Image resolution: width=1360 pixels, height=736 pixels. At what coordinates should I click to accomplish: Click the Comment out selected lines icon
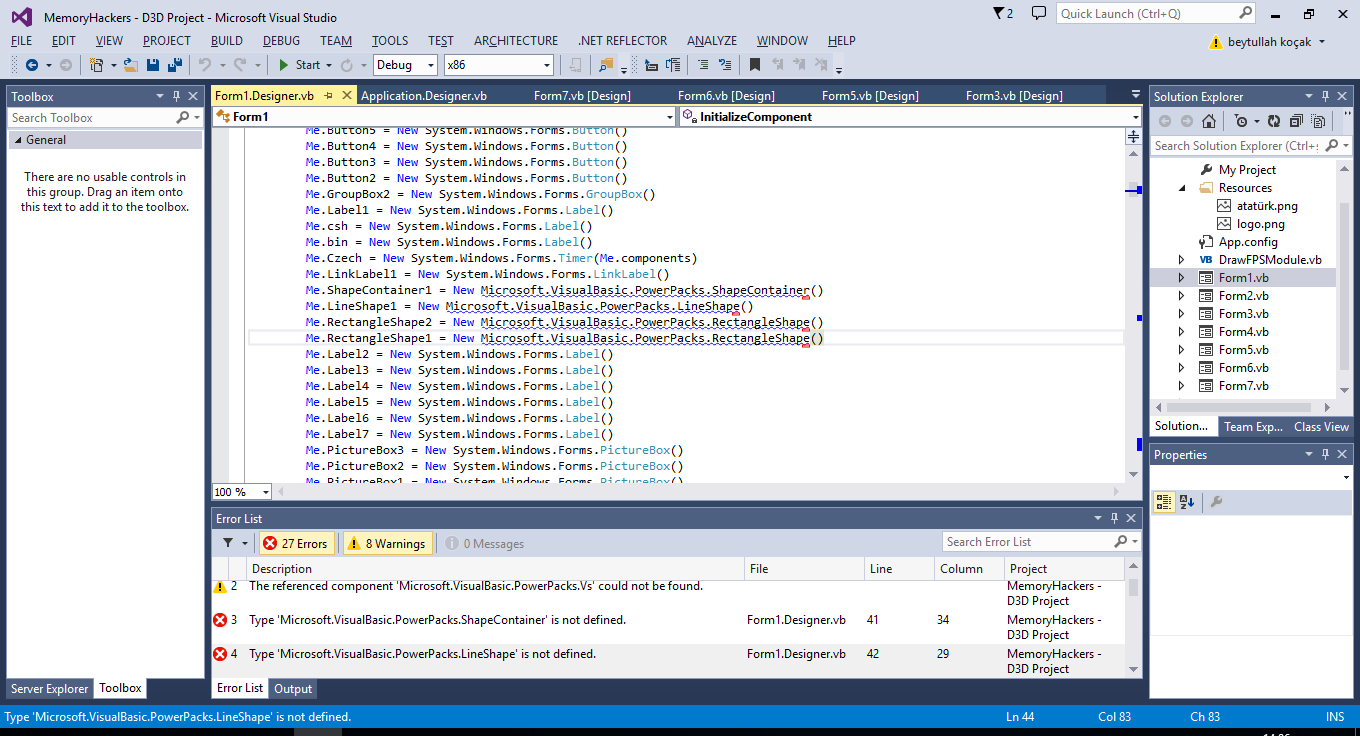tap(703, 65)
